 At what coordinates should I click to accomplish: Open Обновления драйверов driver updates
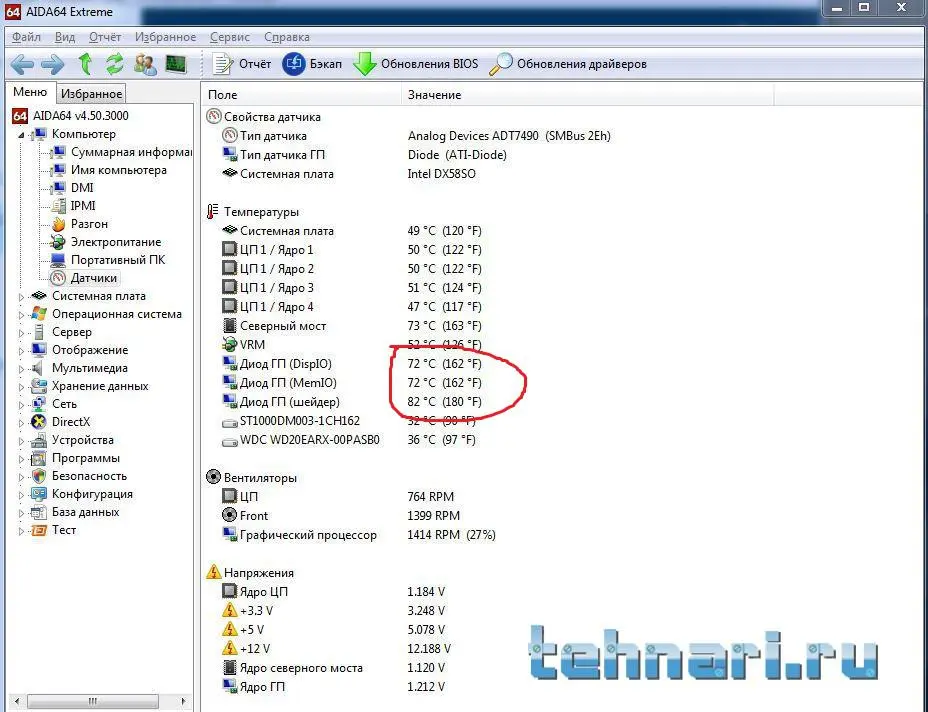568,64
